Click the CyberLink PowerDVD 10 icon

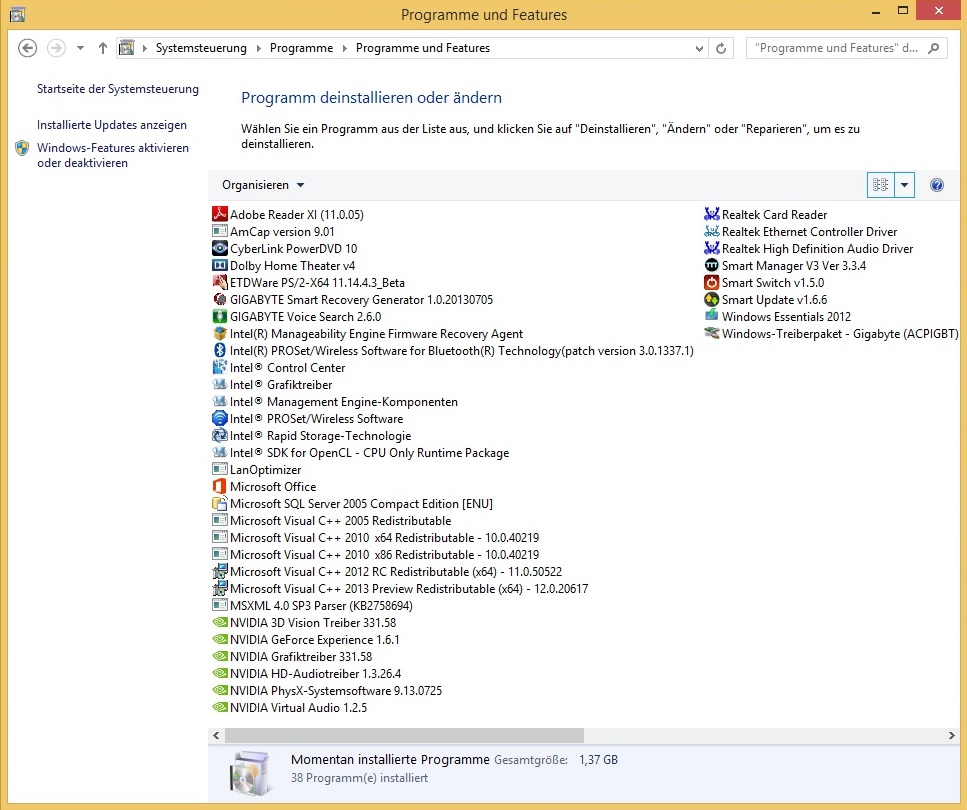tap(220, 248)
